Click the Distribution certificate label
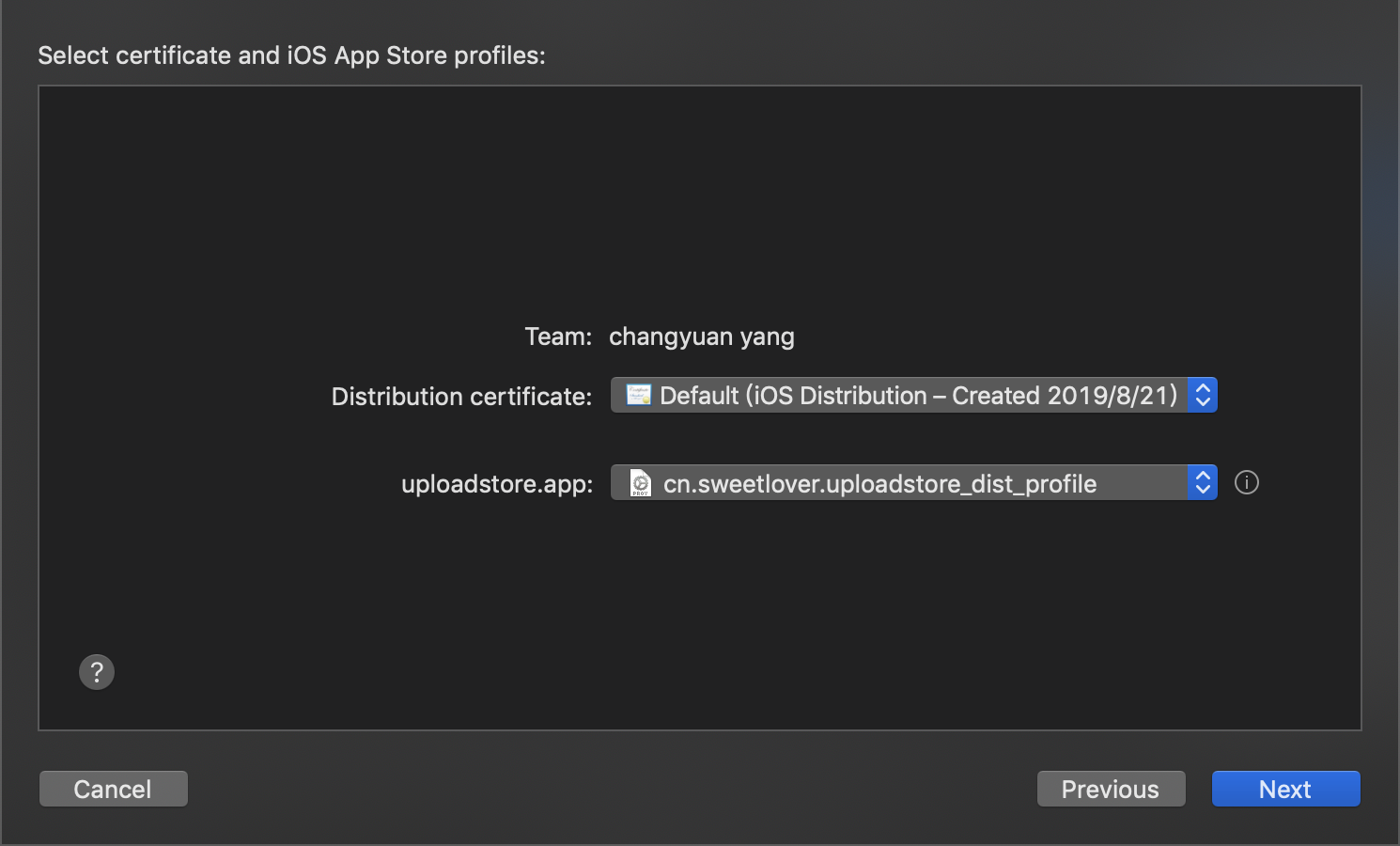 click(x=461, y=397)
